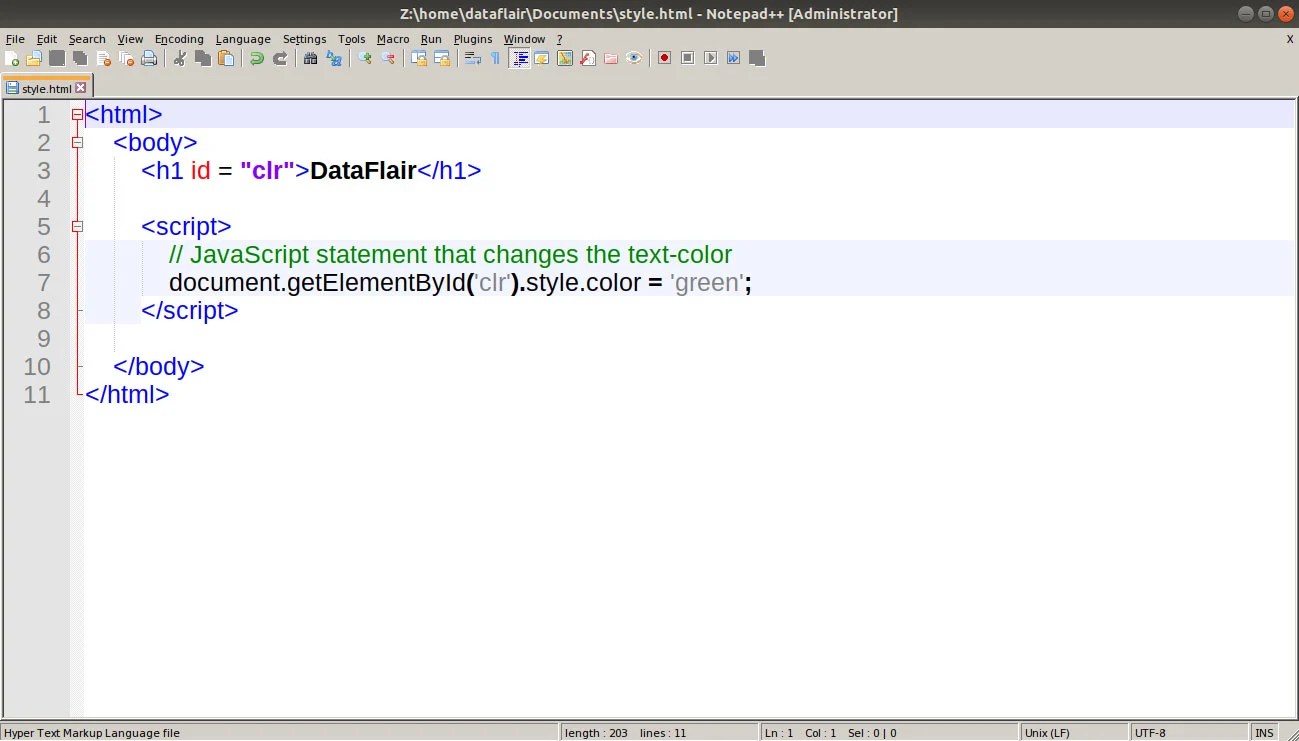
Task: Click the Save All toolbar icon
Action: [x=80, y=58]
